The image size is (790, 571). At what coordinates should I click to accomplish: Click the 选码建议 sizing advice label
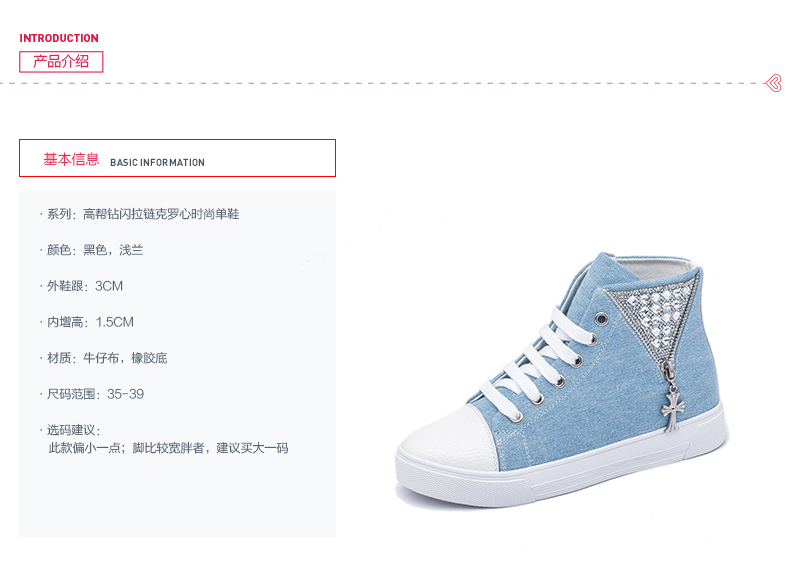coord(71,430)
